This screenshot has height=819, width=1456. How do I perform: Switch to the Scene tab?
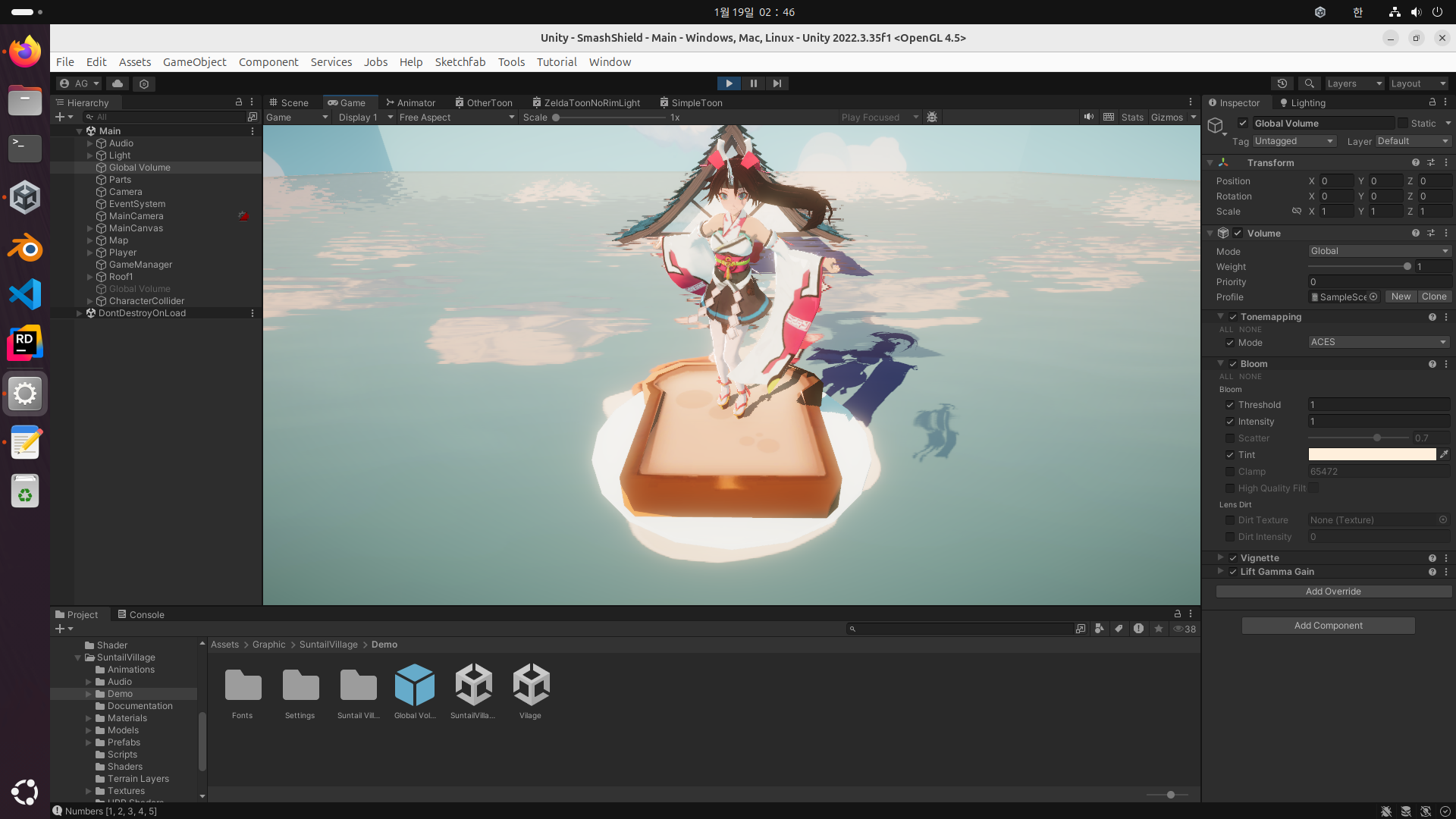pyautogui.click(x=289, y=102)
